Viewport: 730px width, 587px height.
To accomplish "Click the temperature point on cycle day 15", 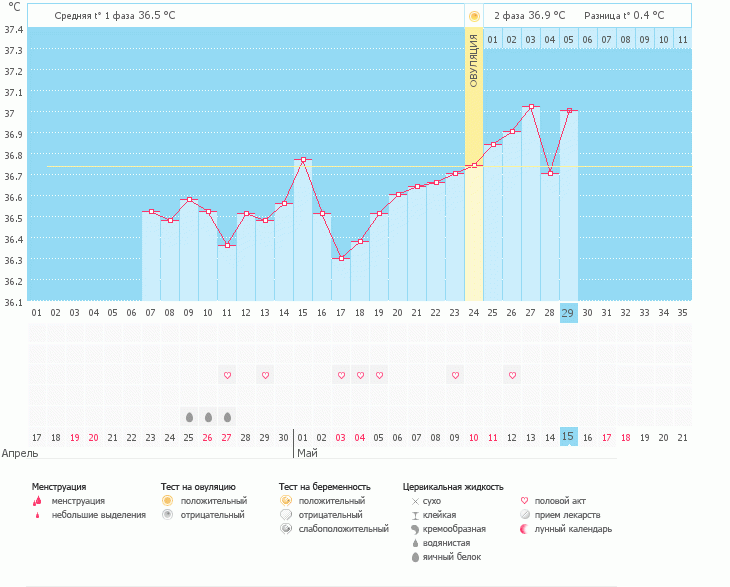I will point(303,159).
